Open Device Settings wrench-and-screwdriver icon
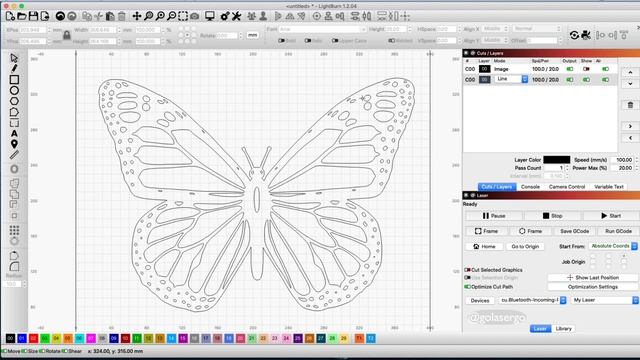 (236, 16)
